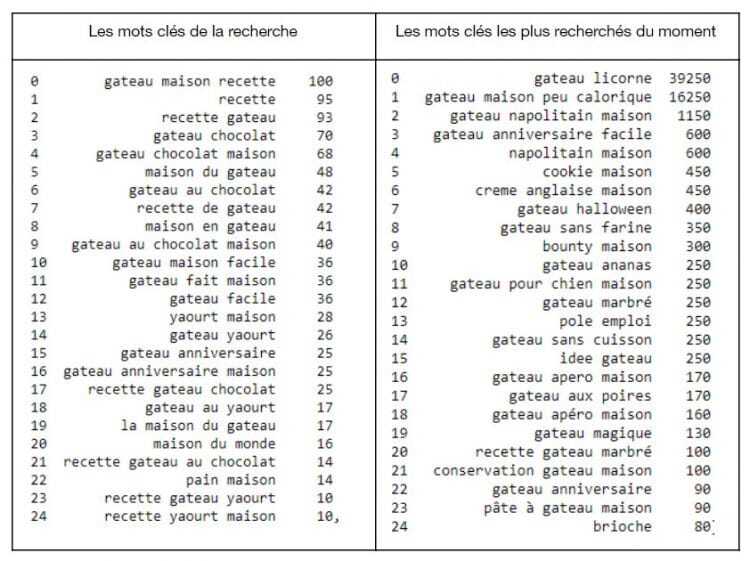Select the 'creme anglaise maison' entry

[563, 190]
